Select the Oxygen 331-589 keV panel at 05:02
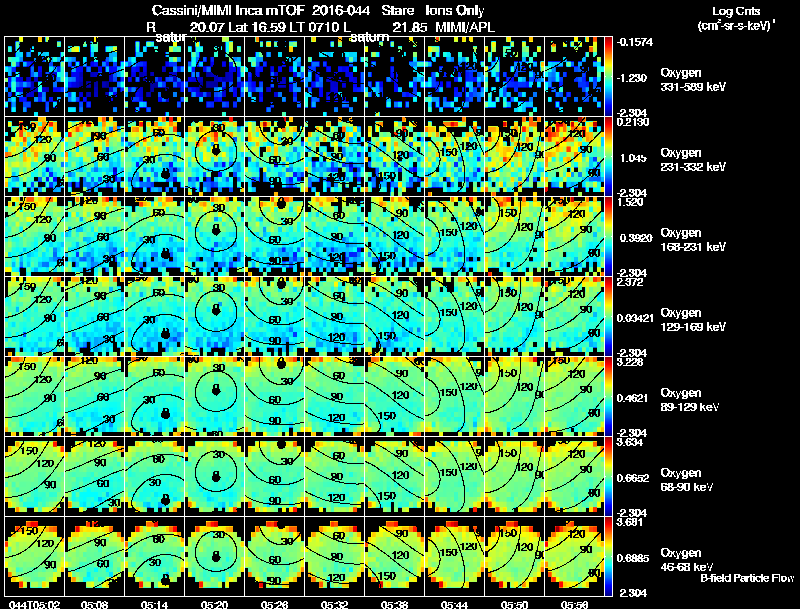The height and width of the screenshot is (609, 800). (x=34, y=76)
